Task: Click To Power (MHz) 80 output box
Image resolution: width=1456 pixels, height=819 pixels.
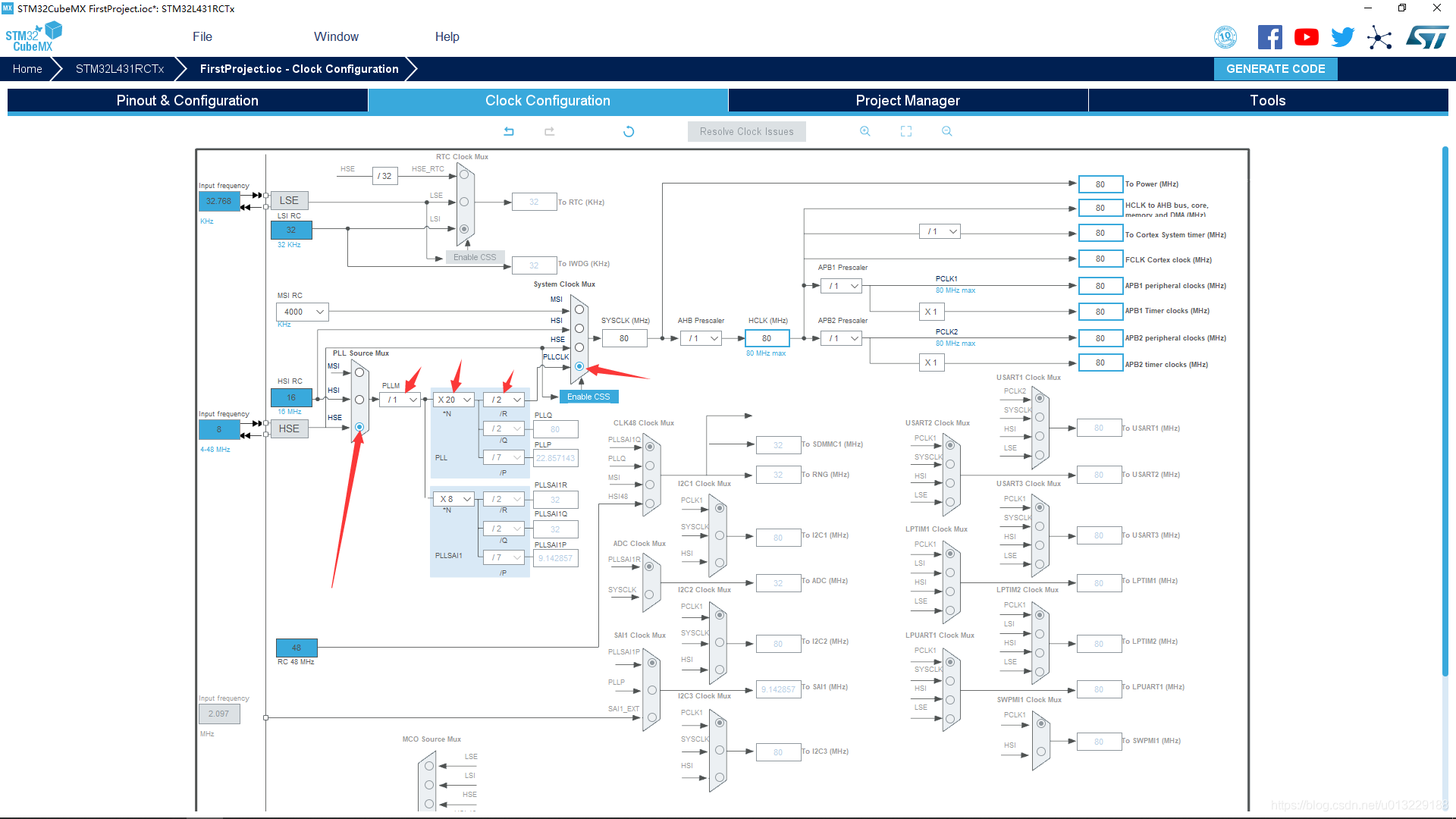Action: click(1100, 184)
